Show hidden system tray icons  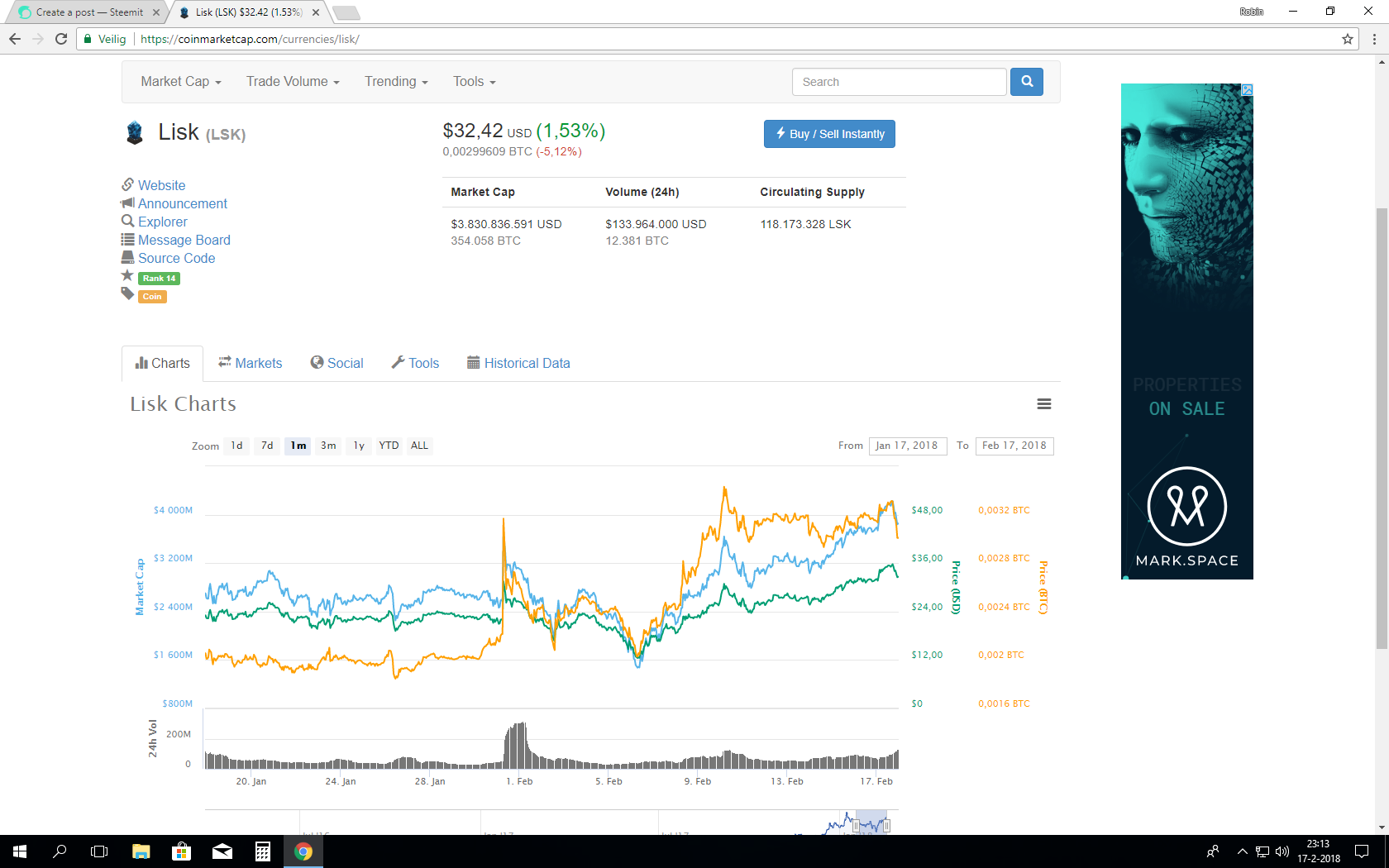(x=1242, y=851)
